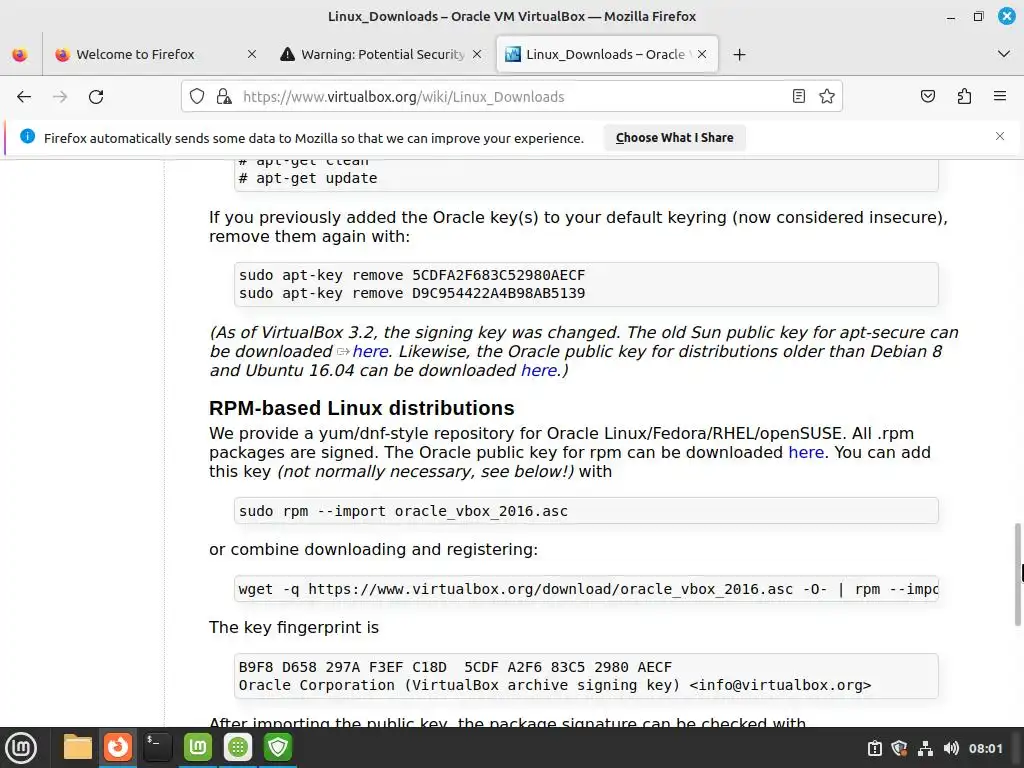Open the network connections tray icon
Screen dimensions: 1024x768
click(x=925, y=748)
